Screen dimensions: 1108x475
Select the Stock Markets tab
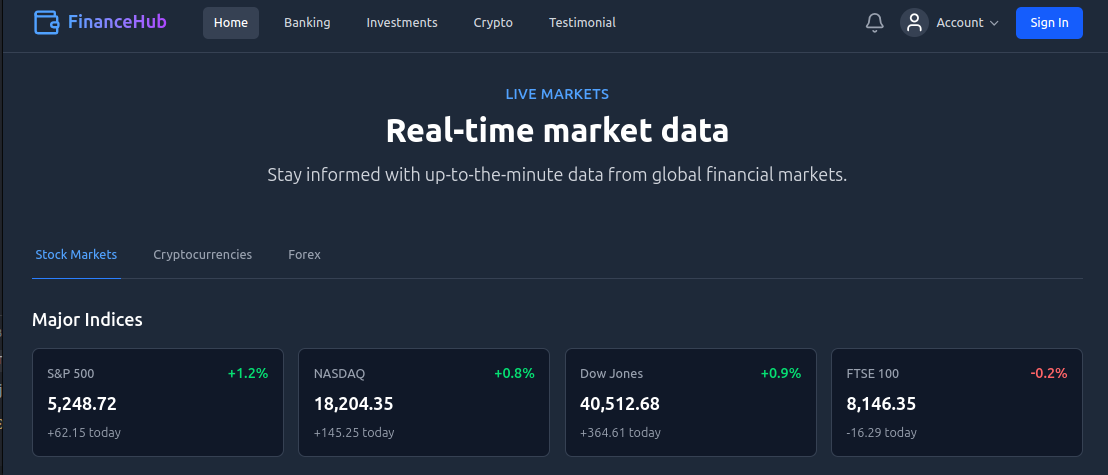point(76,254)
